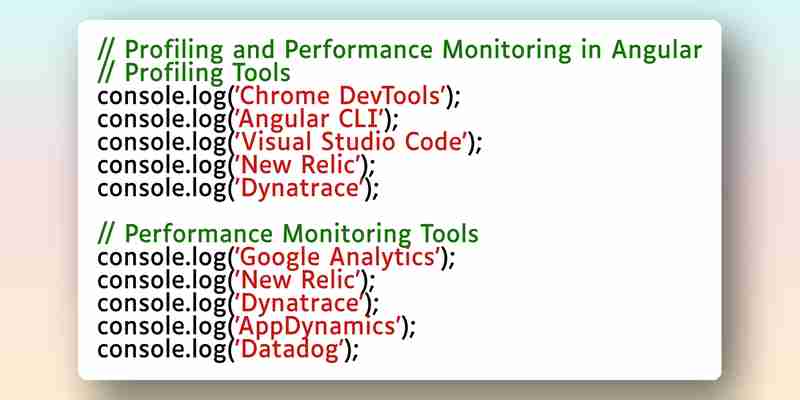Click console.log before 'AppDynamics'
The width and height of the screenshot is (800, 400).
point(162,327)
